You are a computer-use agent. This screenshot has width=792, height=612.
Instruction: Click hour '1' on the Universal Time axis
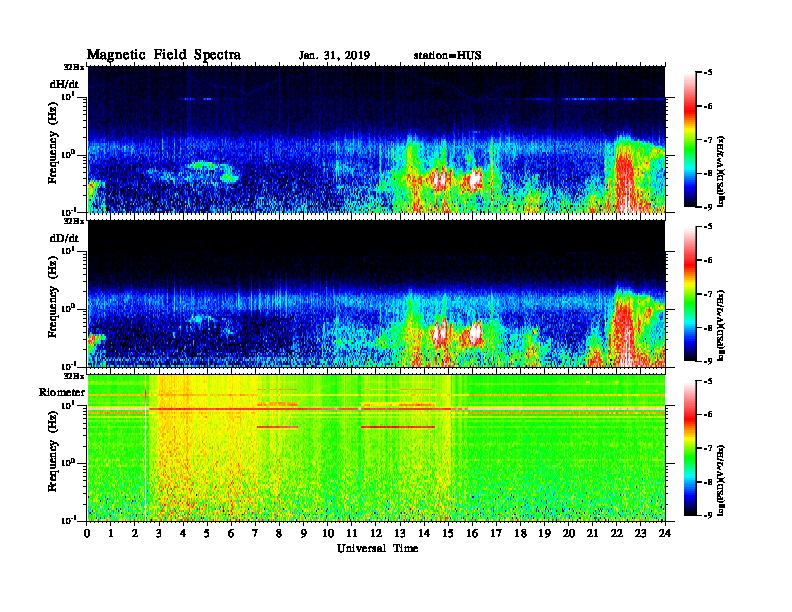click(111, 533)
